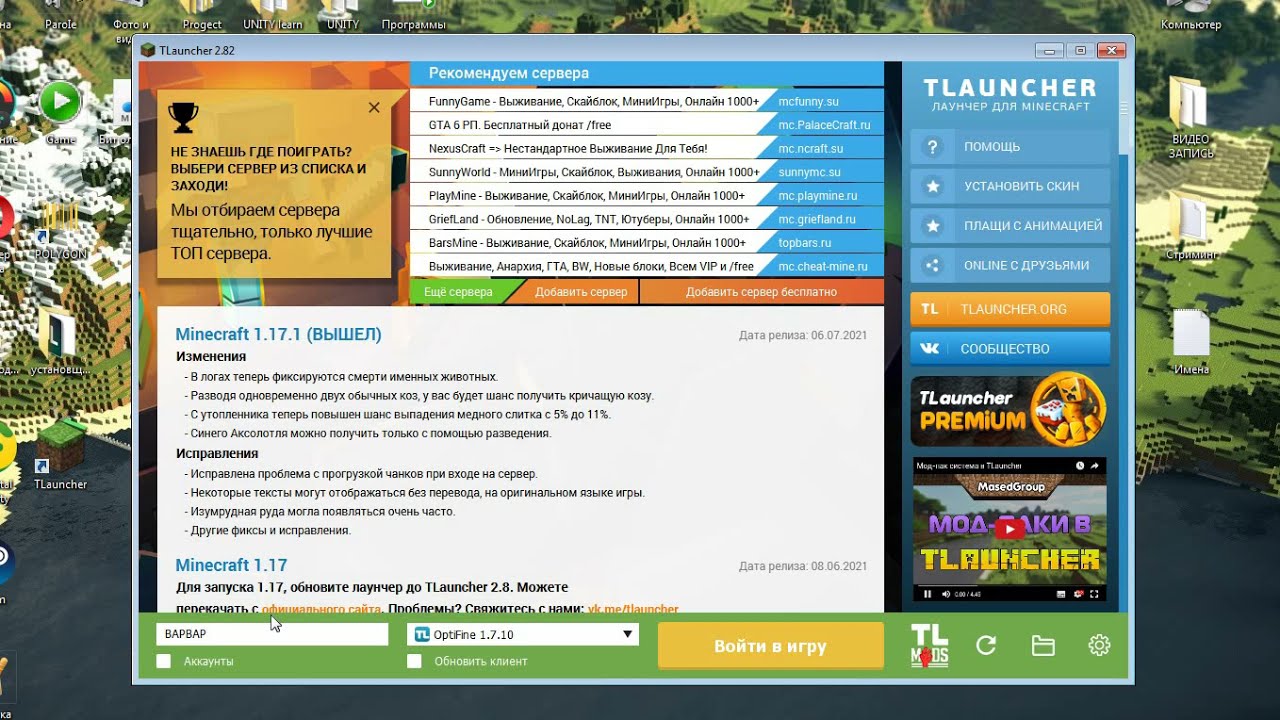The height and width of the screenshot is (720, 1280).
Task: Open the launcher settings gear icon
Action: click(x=1099, y=645)
